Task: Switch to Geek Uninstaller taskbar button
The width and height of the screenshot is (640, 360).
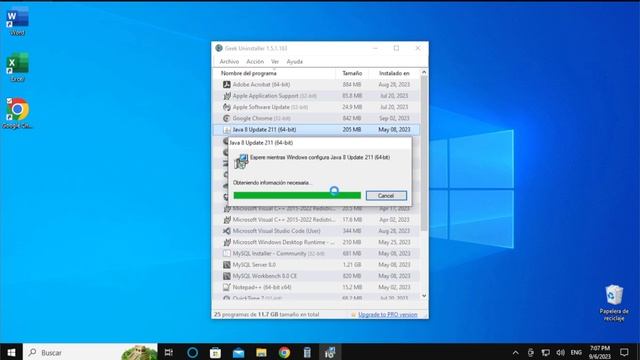Action: pos(307,352)
